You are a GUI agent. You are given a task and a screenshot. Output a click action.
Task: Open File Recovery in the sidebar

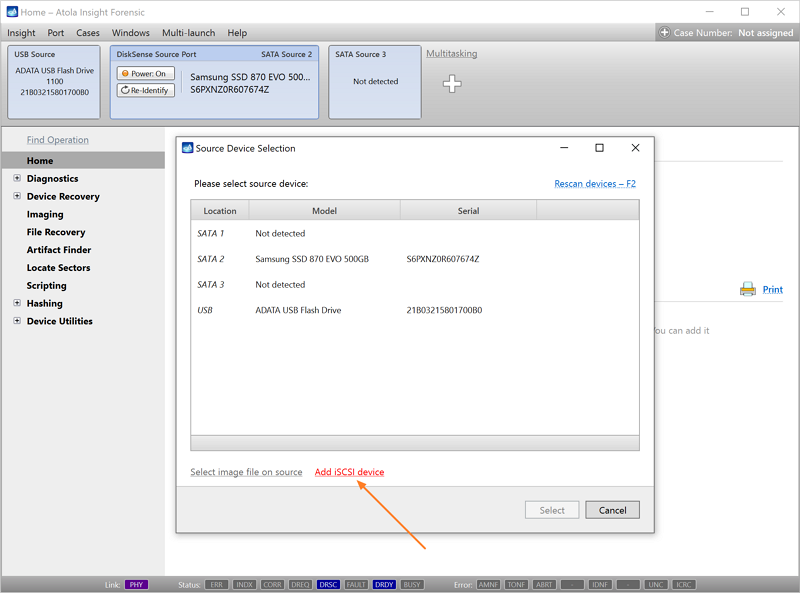56,232
